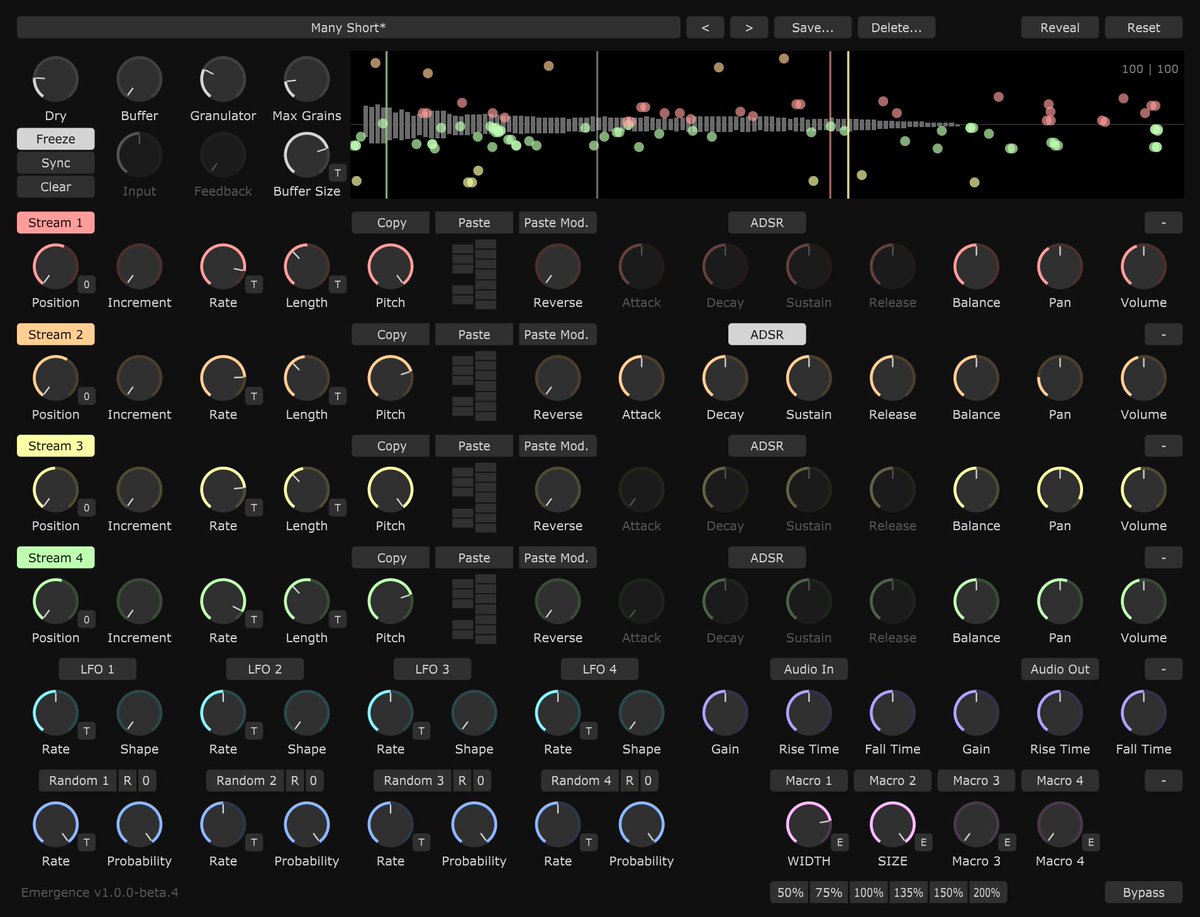Click the Bypass button
The height and width of the screenshot is (917, 1200).
point(1142,892)
